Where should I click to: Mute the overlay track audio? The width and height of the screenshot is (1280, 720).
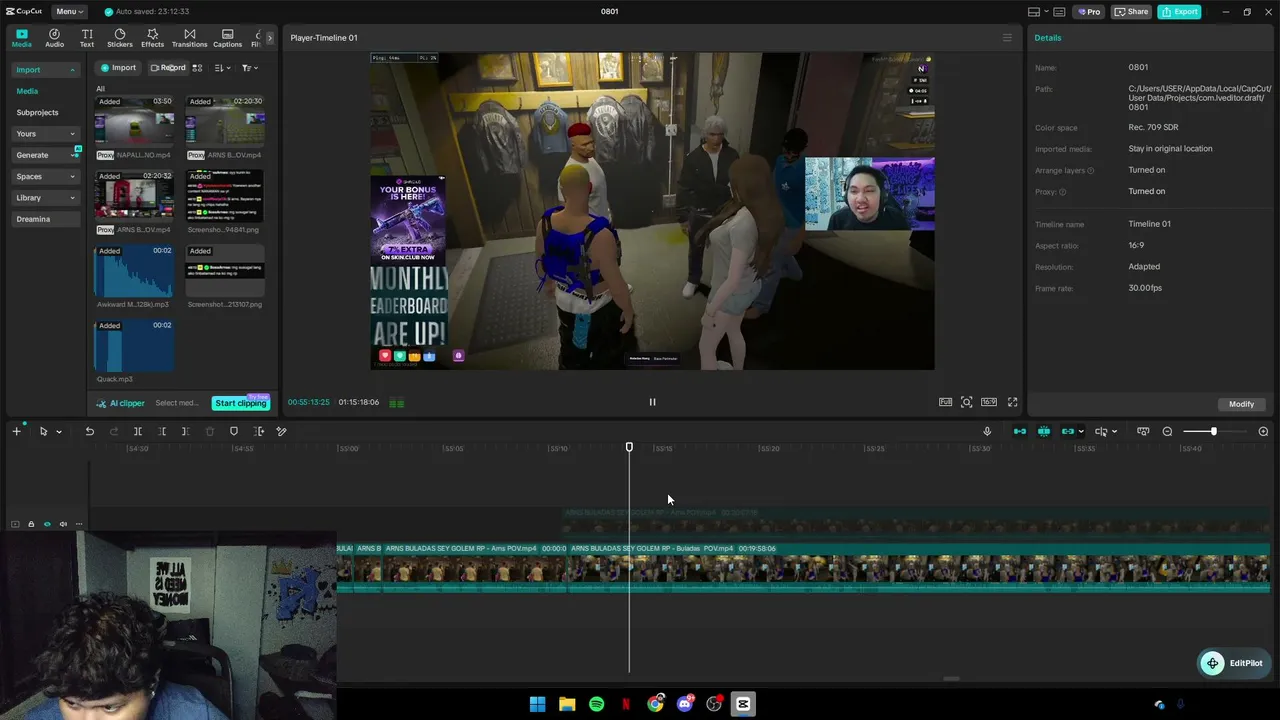click(x=63, y=524)
